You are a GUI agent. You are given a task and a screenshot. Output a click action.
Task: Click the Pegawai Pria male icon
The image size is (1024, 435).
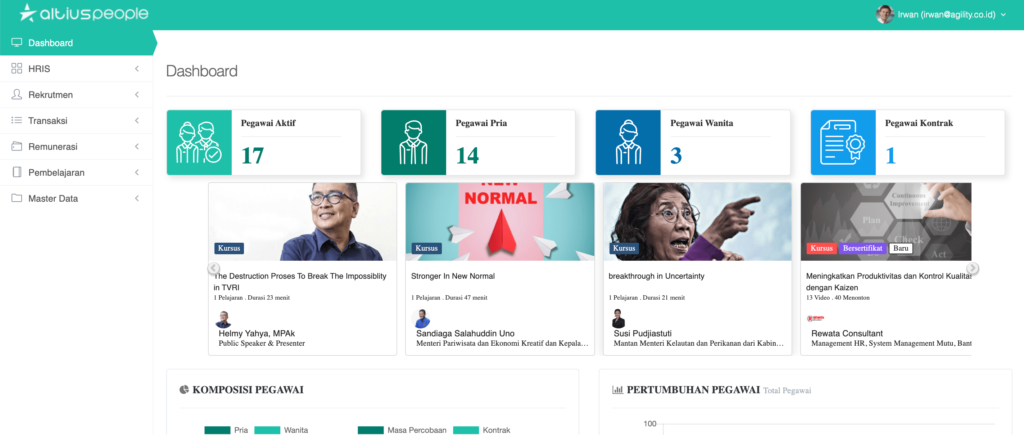tap(413, 142)
